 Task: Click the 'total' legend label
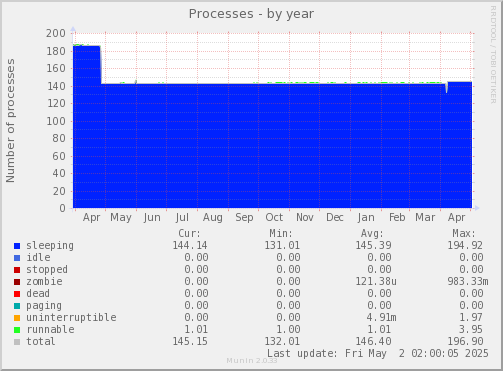click(x=41, y=341)
